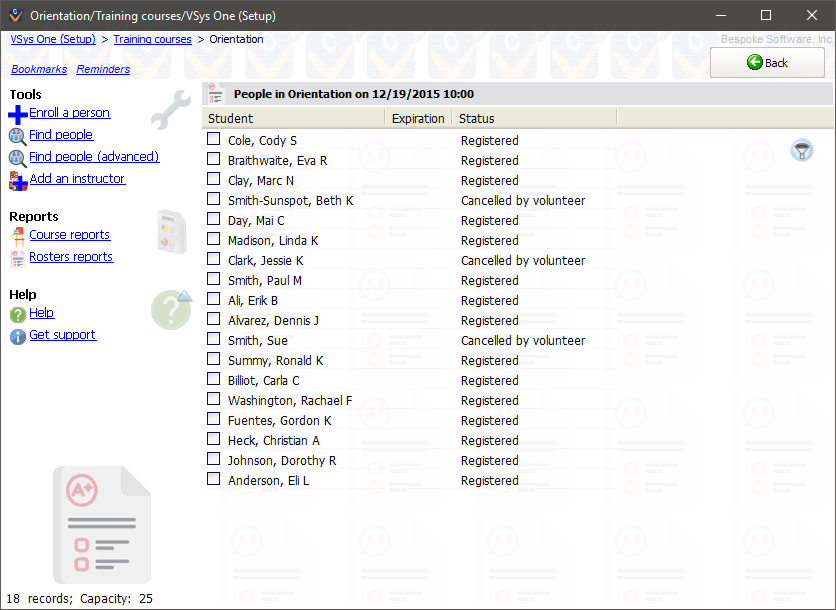Screen dimensions: 836x610
Task: Select the Enroll a person plus icon
Action: [17, 113]
